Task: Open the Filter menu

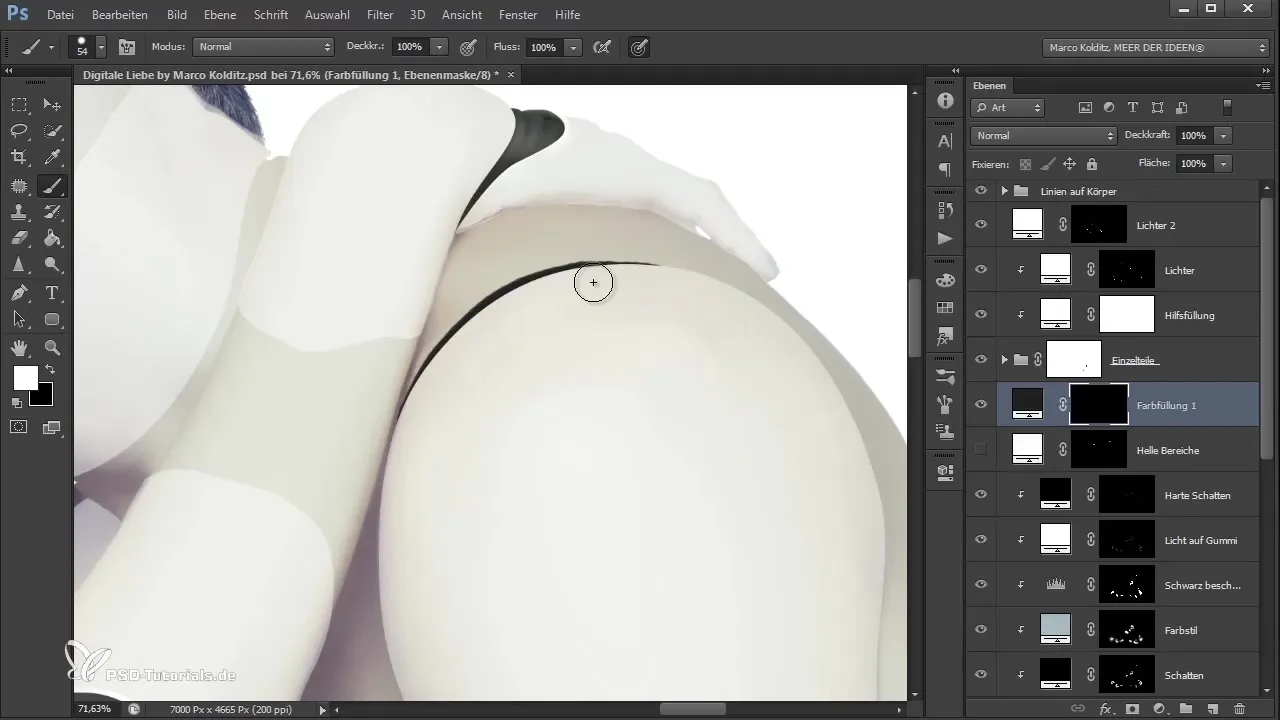Action: pyautogui.click(x=380, y=15)
